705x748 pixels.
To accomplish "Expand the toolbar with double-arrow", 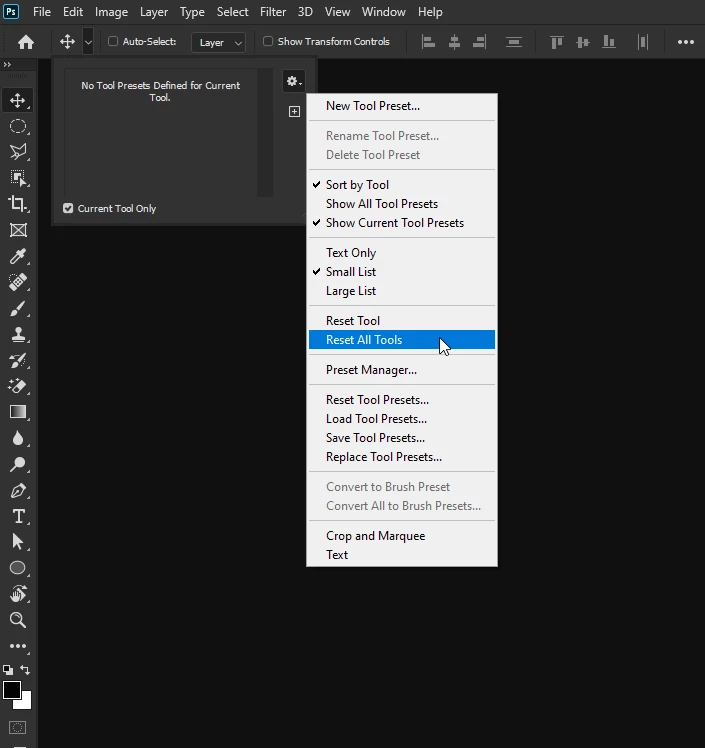I will click(7, 64).
